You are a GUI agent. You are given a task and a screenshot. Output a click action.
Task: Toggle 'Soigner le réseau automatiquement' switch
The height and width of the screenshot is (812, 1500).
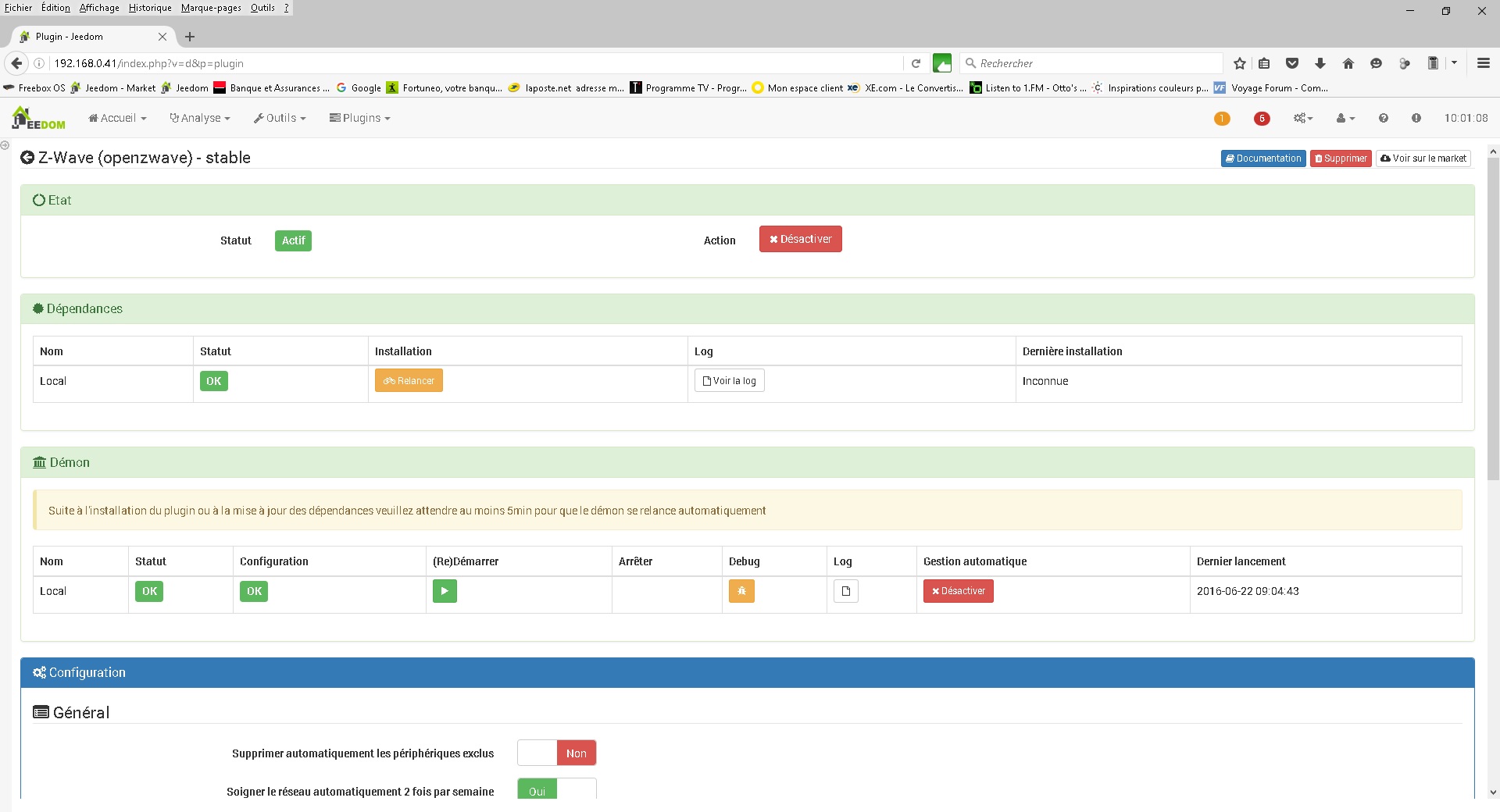[x=557, y=789]
